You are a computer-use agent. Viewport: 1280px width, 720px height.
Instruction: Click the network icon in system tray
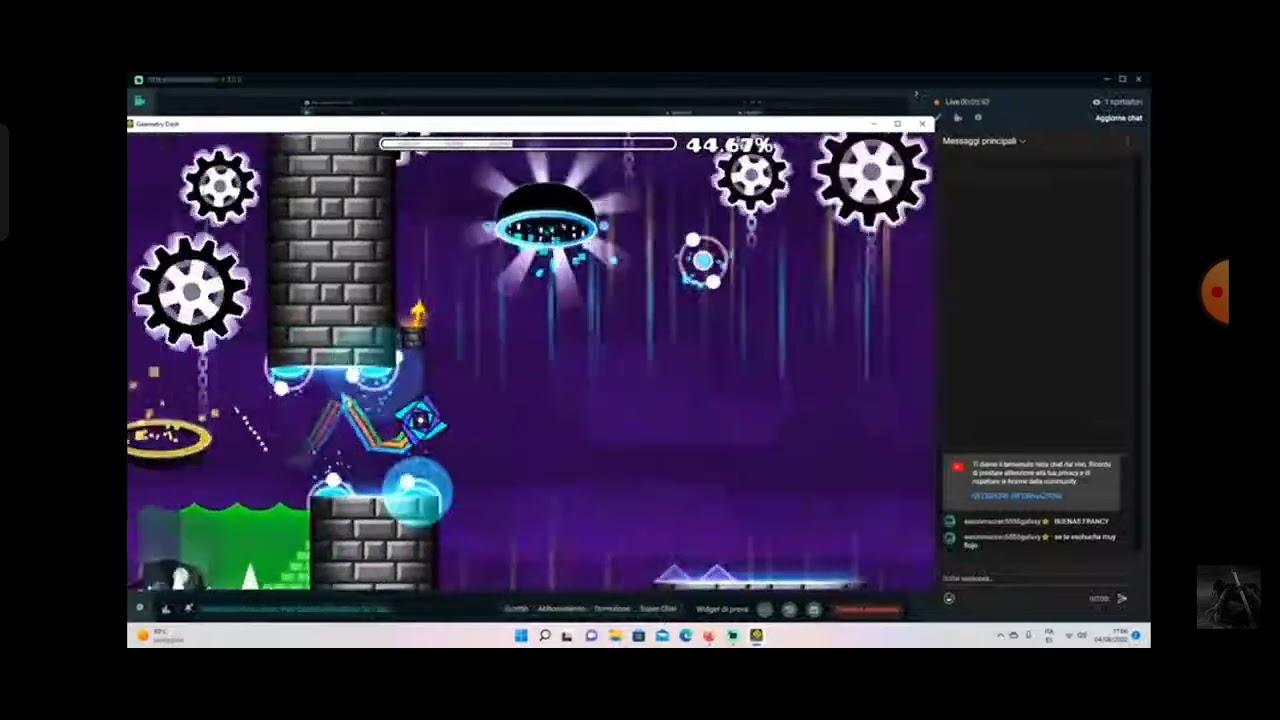[1068, 636]
